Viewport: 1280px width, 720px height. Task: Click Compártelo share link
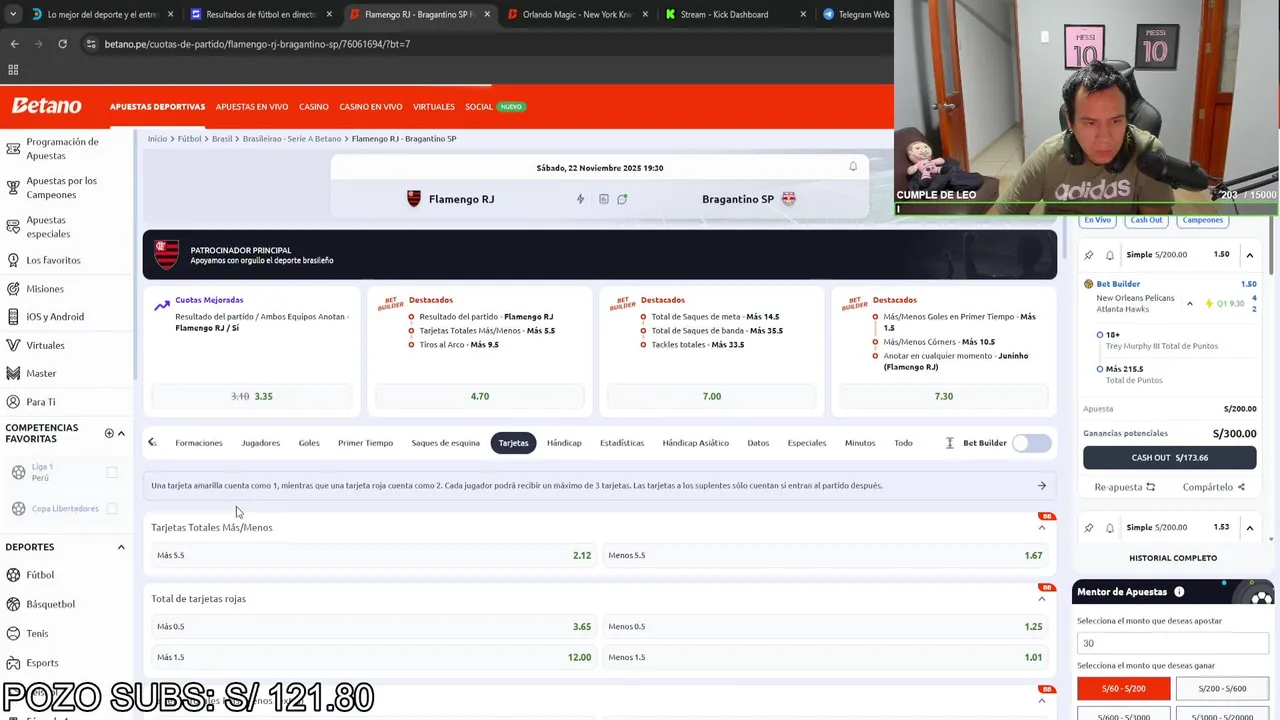[1213, 487]
